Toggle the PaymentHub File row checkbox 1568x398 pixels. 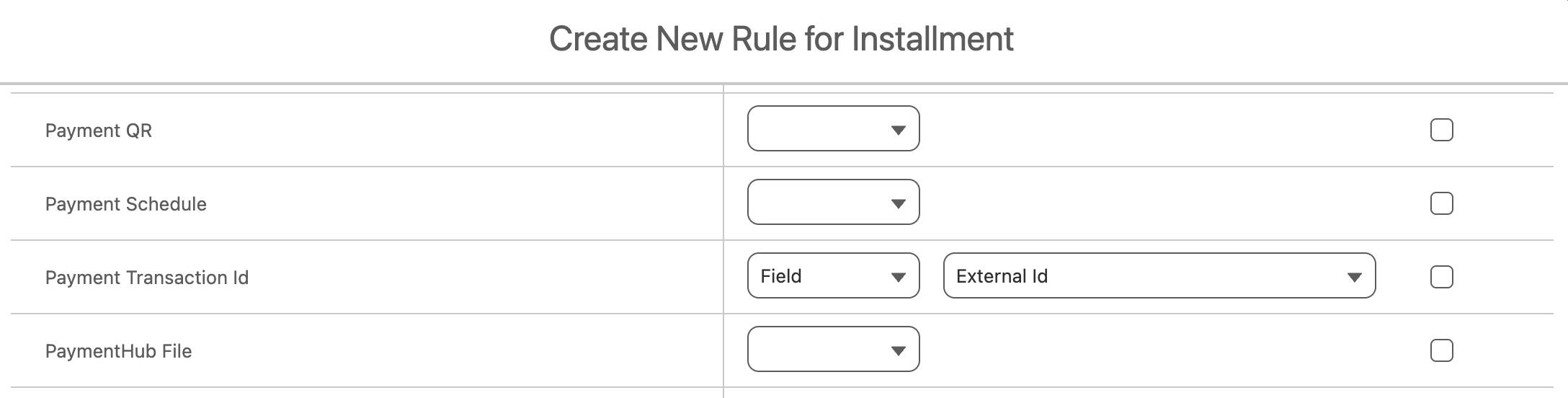pyautogui.click(x=1441, y=351)
